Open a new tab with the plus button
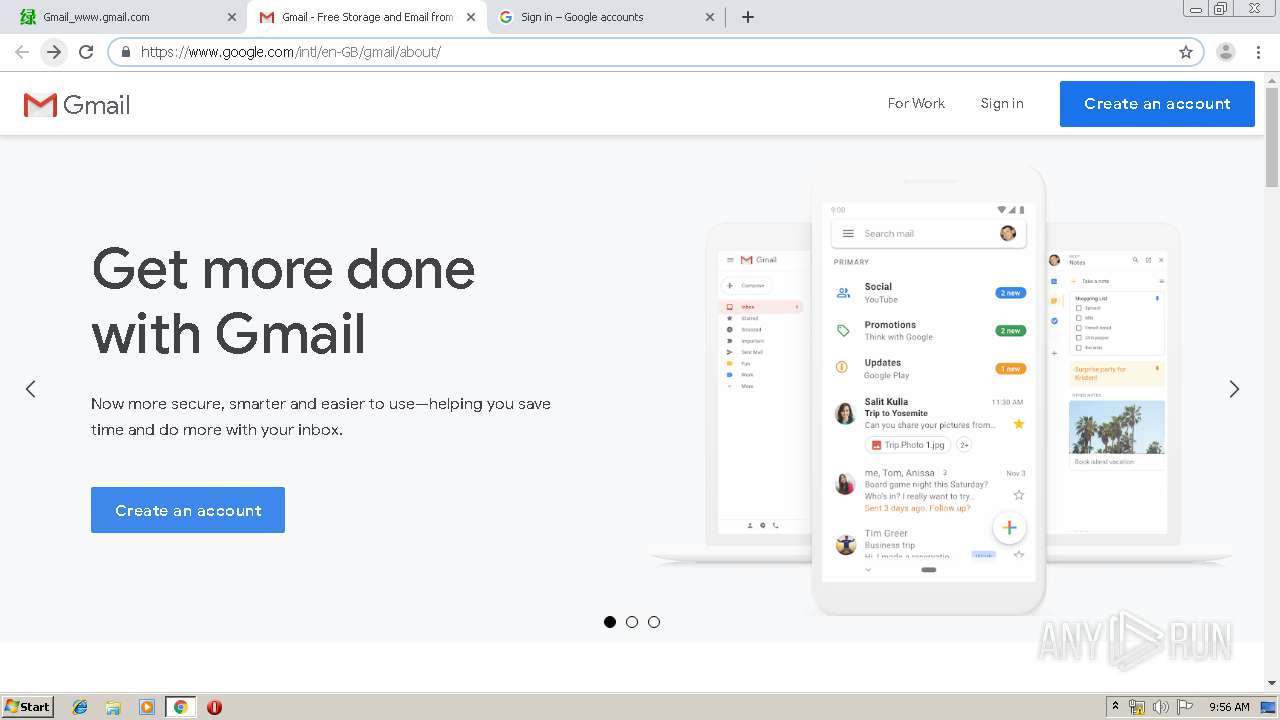This screenshot has height=720, width=1280. click(748, 17)
